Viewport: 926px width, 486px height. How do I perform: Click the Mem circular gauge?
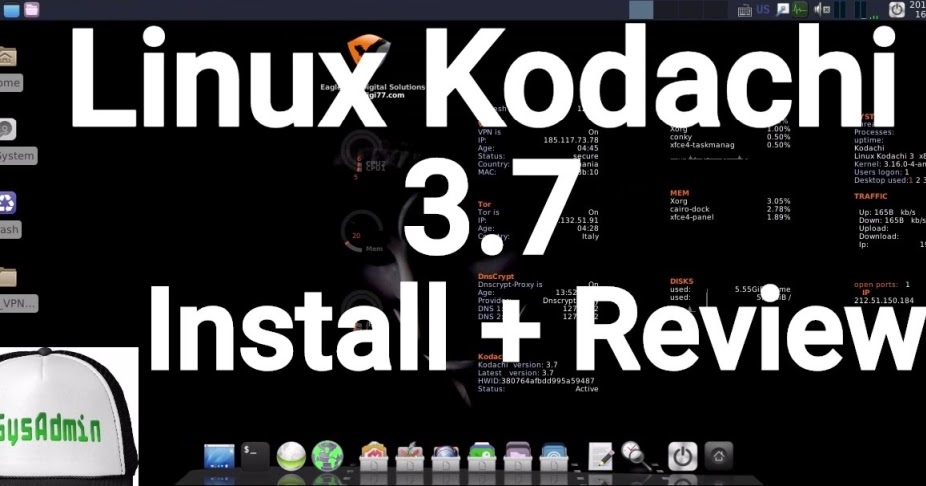pyautogui.click(x=363, y=233)
